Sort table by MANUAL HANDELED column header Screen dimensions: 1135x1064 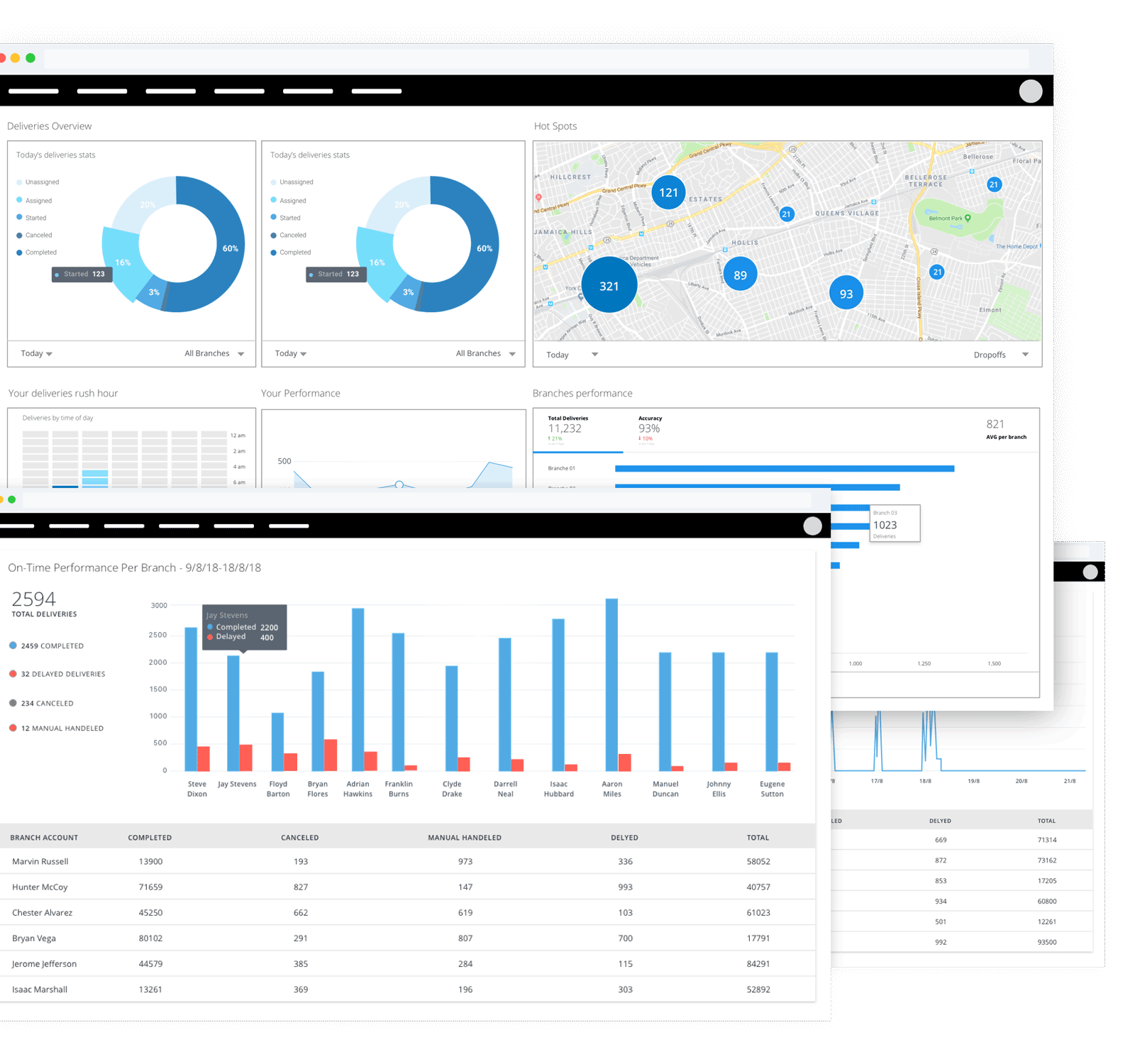465,837
